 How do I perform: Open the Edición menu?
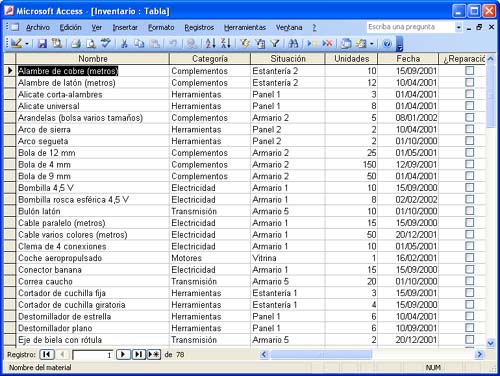[x=70, y=27]
